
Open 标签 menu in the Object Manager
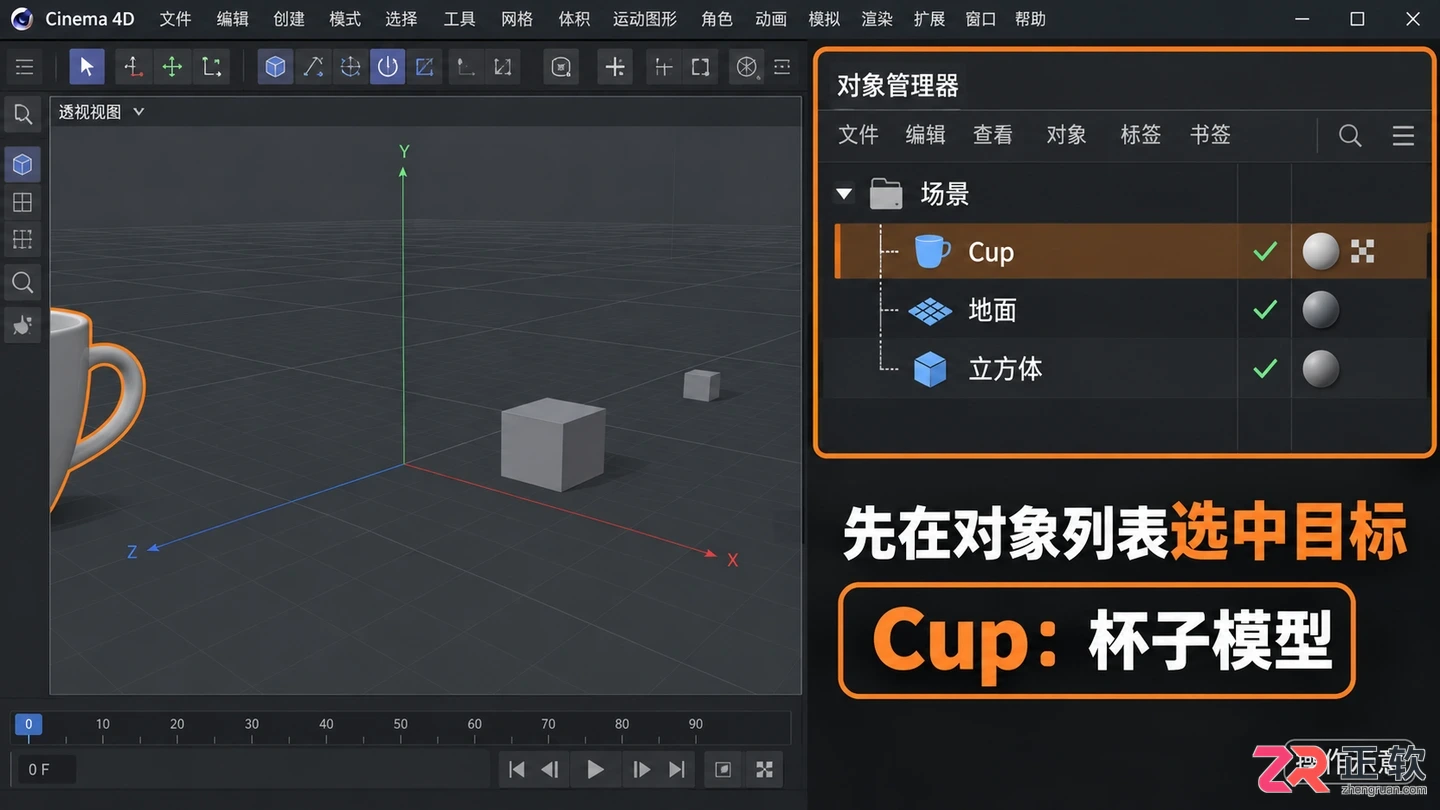(1140, 135)
